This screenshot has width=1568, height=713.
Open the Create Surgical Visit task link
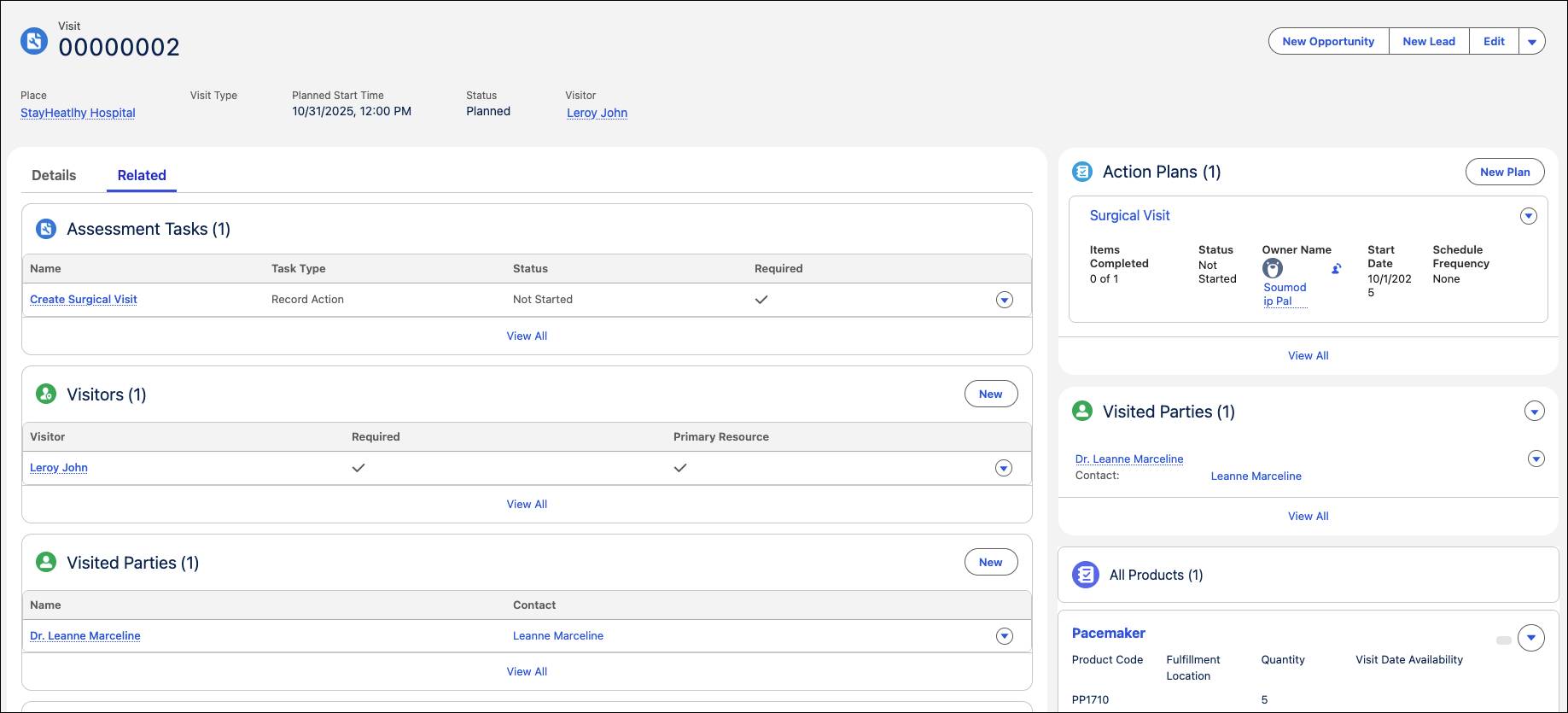click(84, 299)
